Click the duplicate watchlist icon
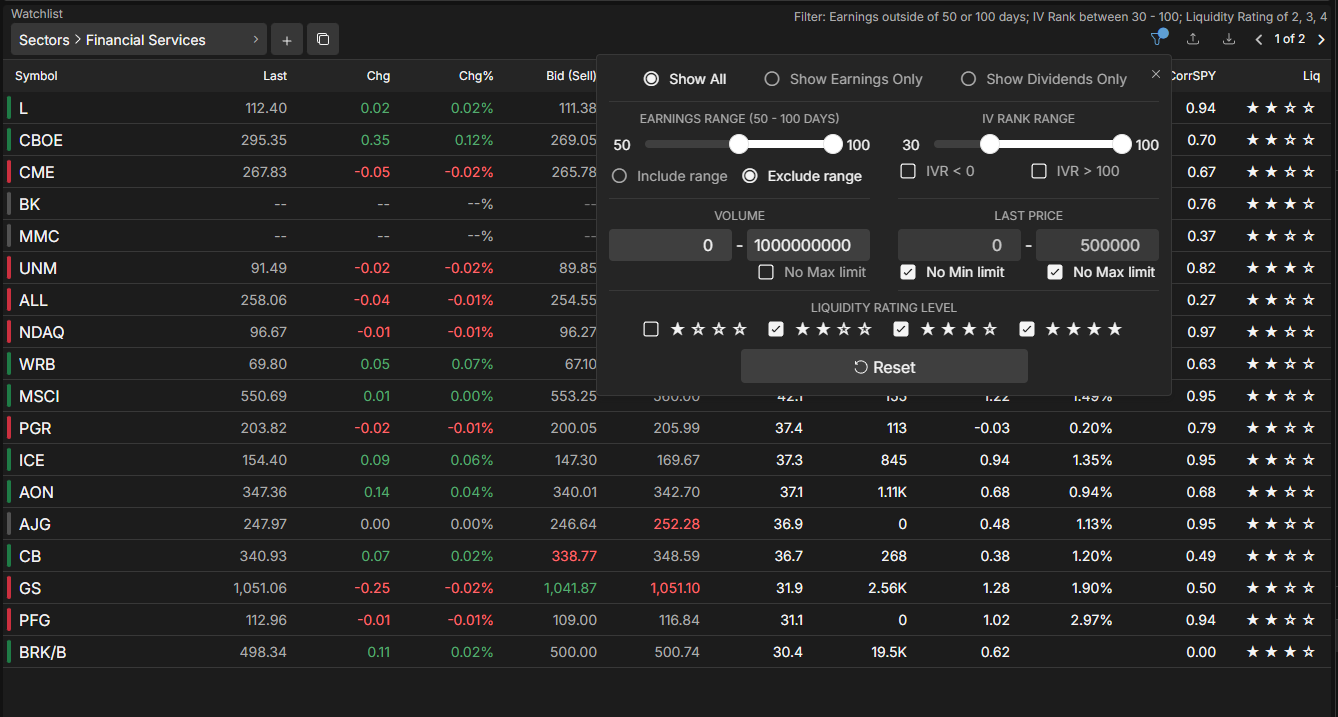The image size is (1338, 717). [x=323, y=40]
